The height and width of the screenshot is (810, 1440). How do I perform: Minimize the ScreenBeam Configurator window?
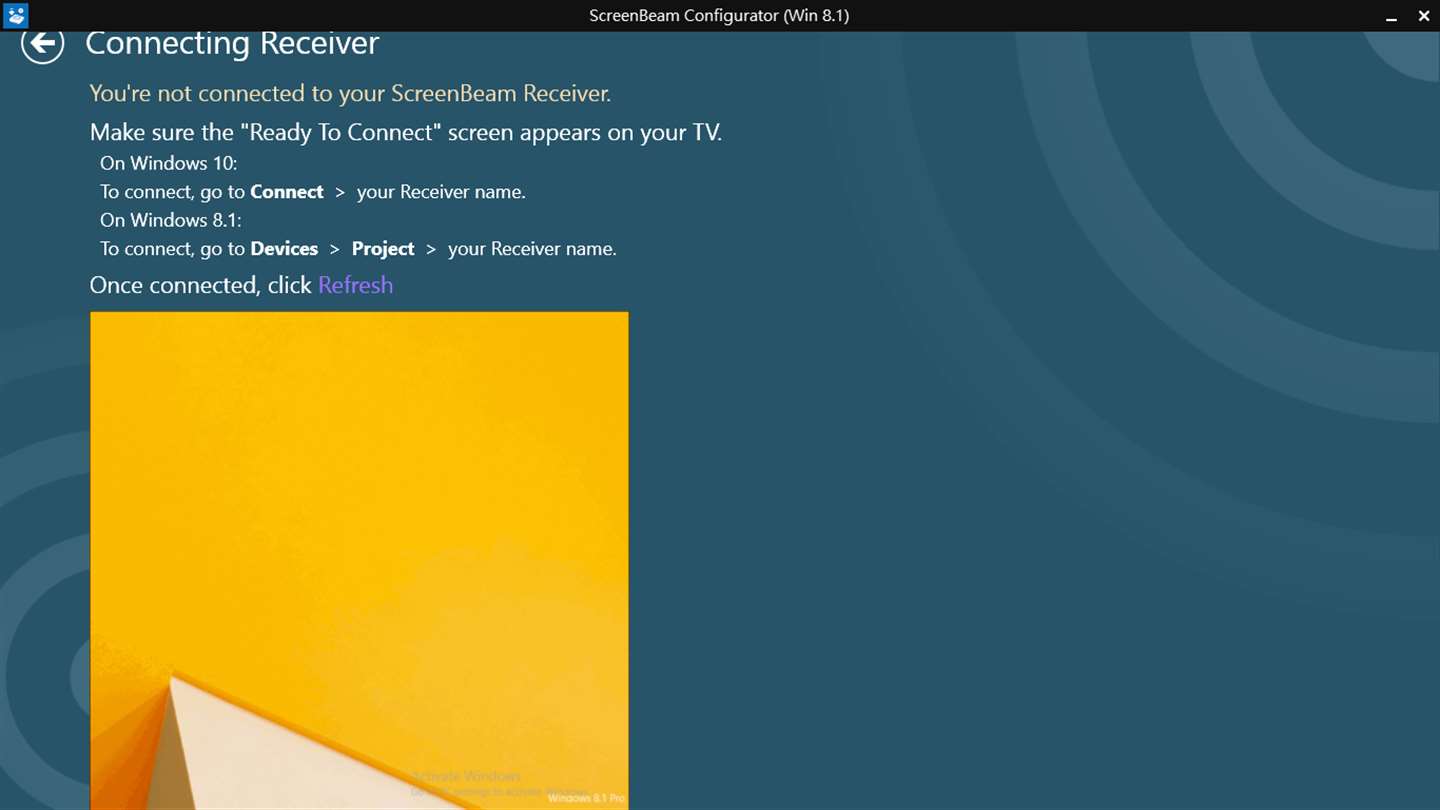pos(1391,16)
